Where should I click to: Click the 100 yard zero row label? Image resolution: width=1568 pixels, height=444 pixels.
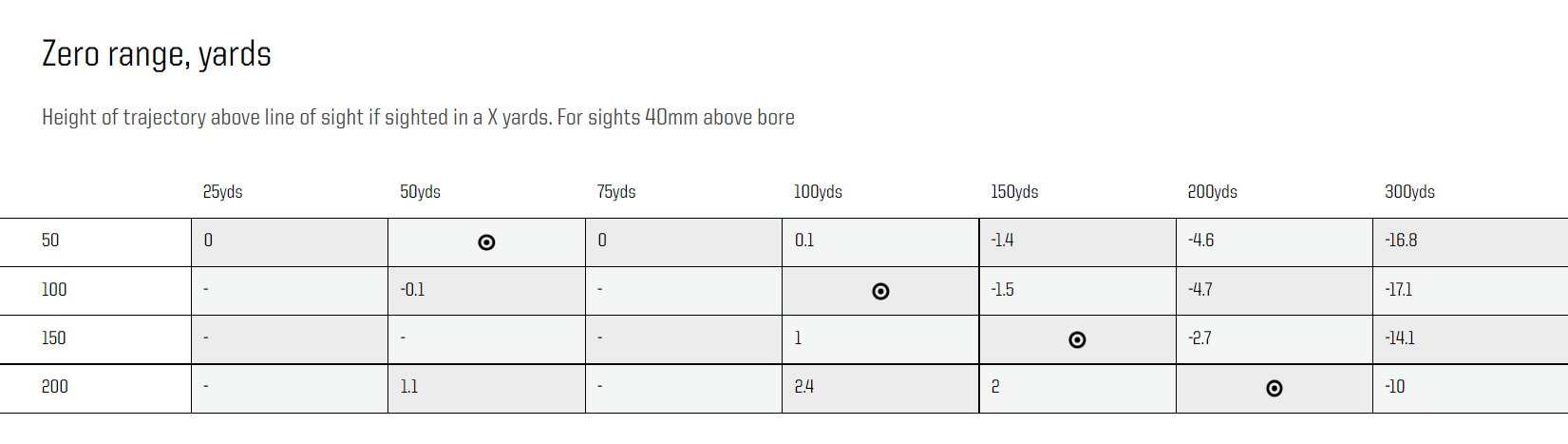[x=54, y=290]
